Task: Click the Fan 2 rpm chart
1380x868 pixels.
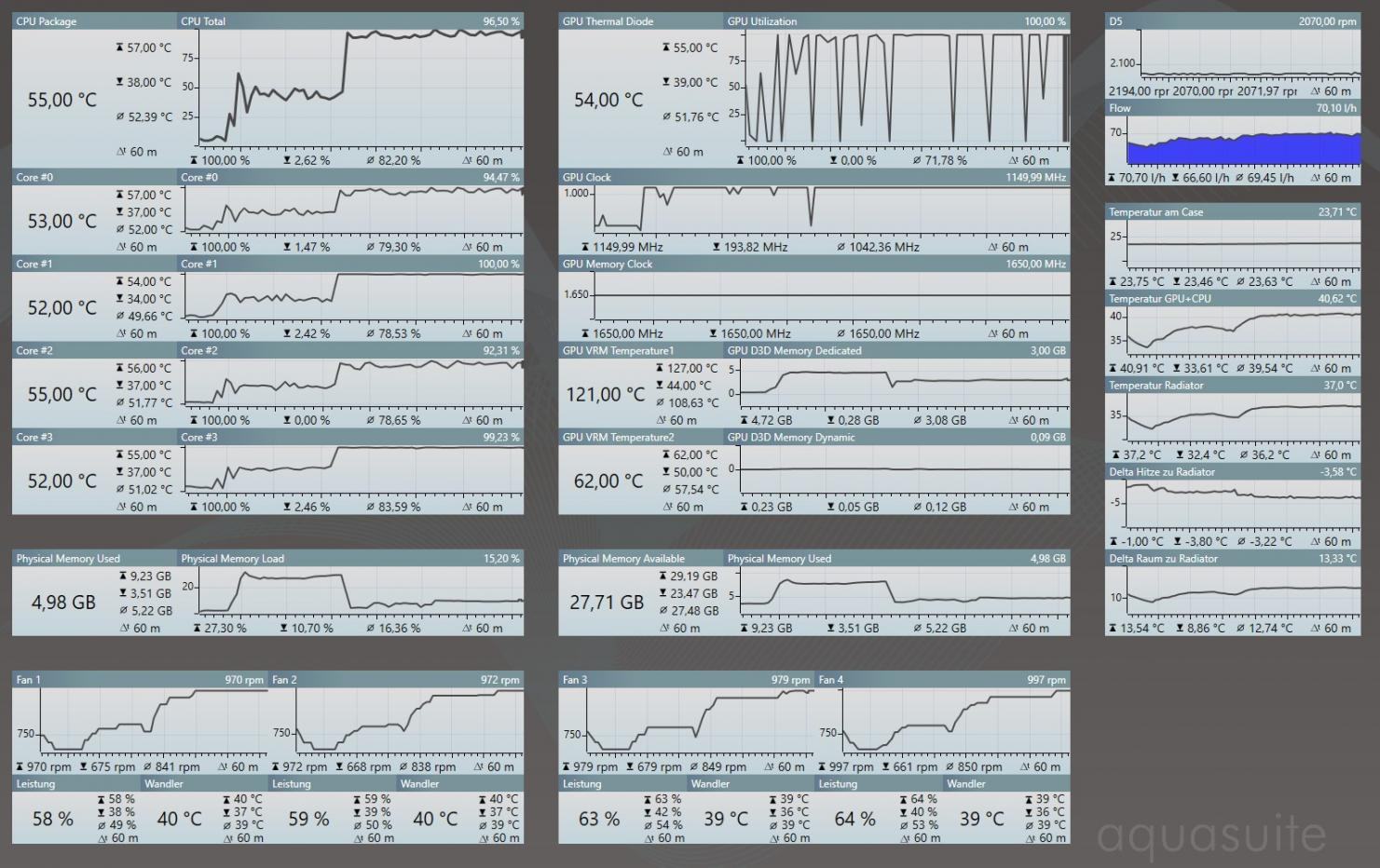Action: click(410, 722)
